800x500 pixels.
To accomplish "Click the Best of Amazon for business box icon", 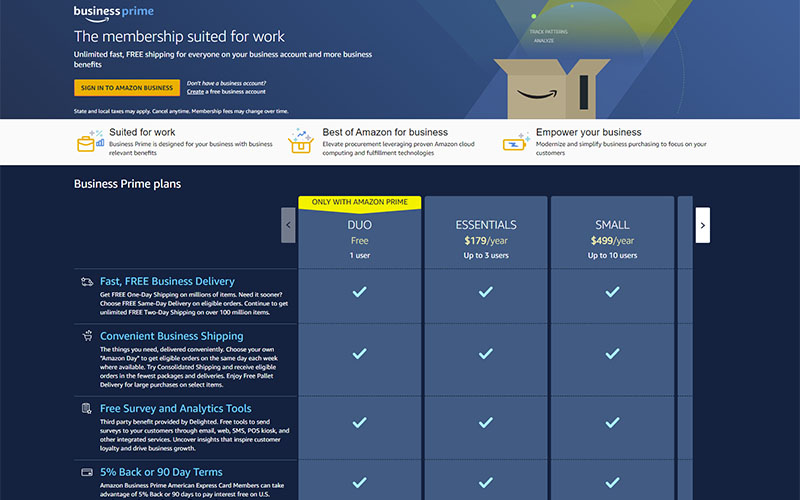I will click(301, 141).
